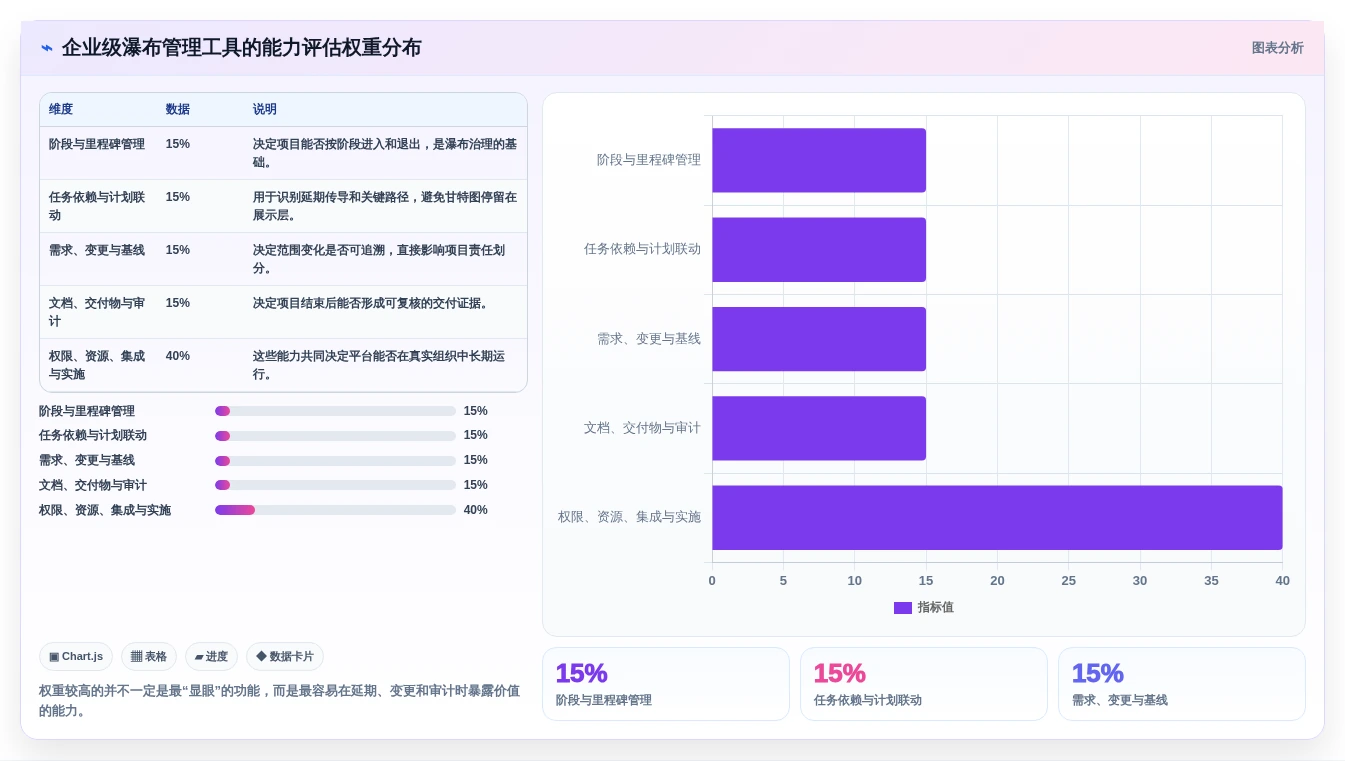Click the 说明 column header
Image resolution: width=1345 pixels, height=761 pixels.
[x=265, y=110]
